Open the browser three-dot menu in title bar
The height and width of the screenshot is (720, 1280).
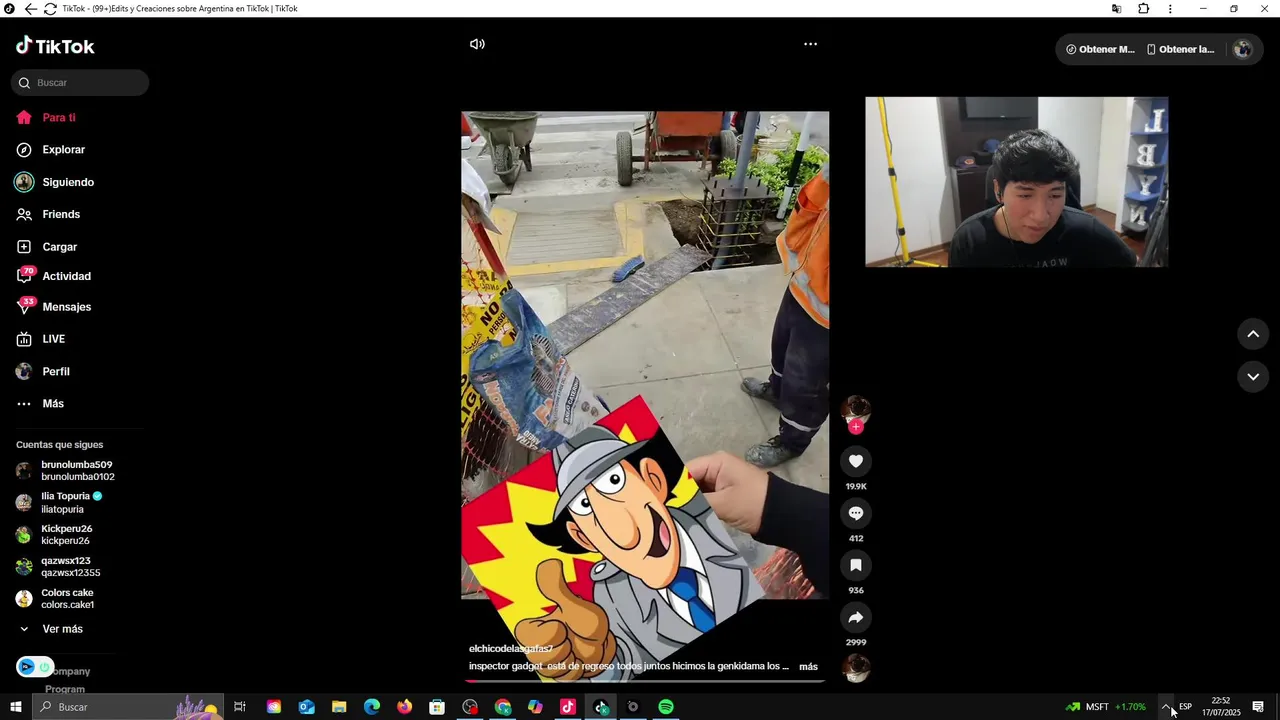(x=1170, y=9)
